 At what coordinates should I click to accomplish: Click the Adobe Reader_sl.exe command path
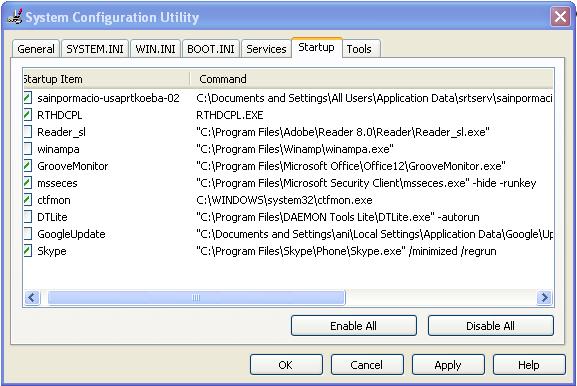(x=343, y=132)
